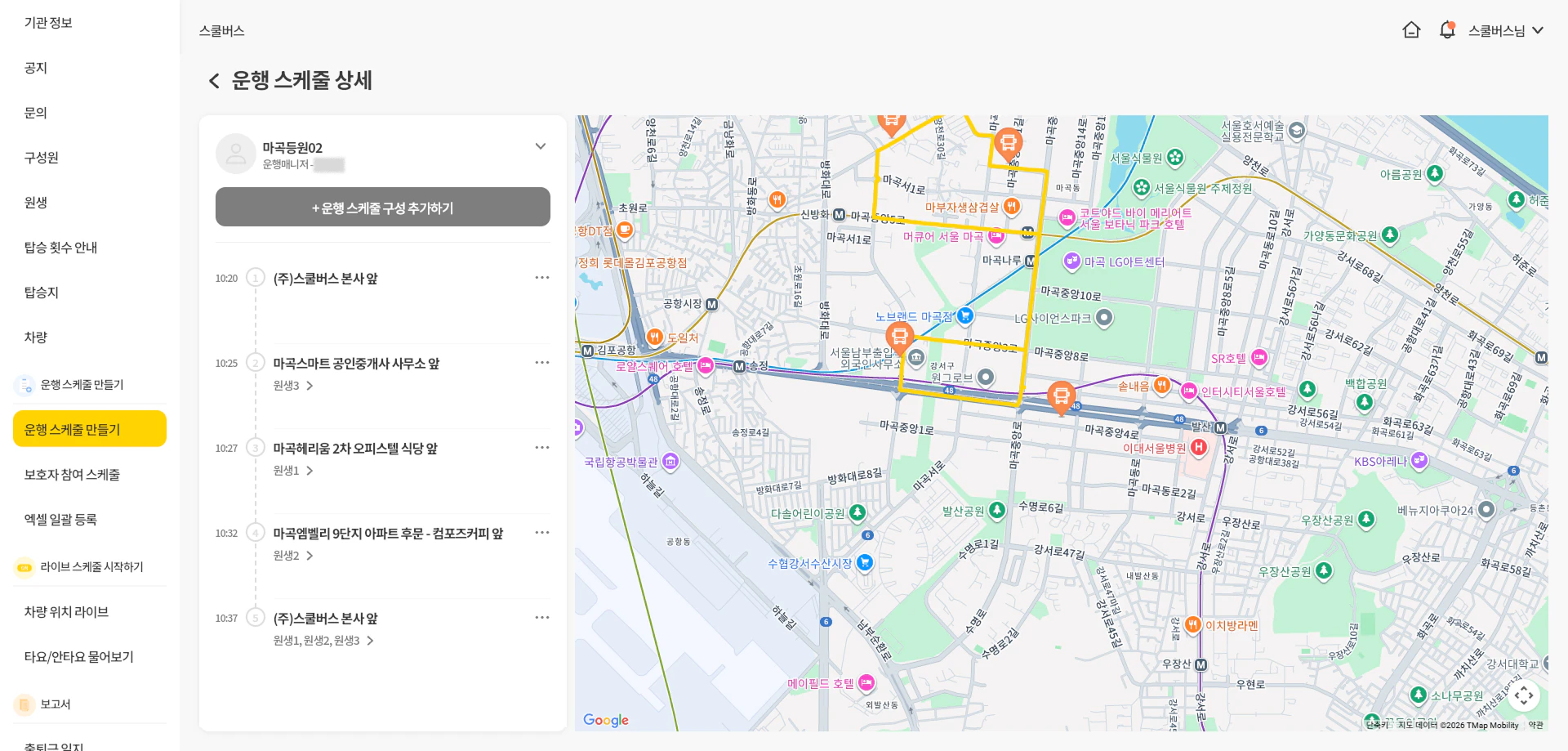Click the 마곡등원02 profile avatar
The width and height of the screenshot is (1568, 751).
coord(235,154)
